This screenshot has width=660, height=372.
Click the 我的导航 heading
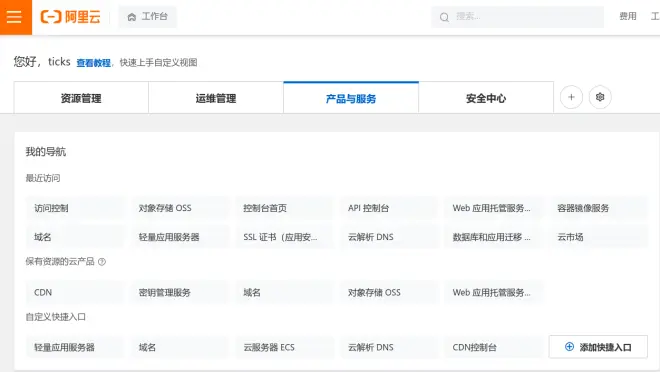coord(46,151)
